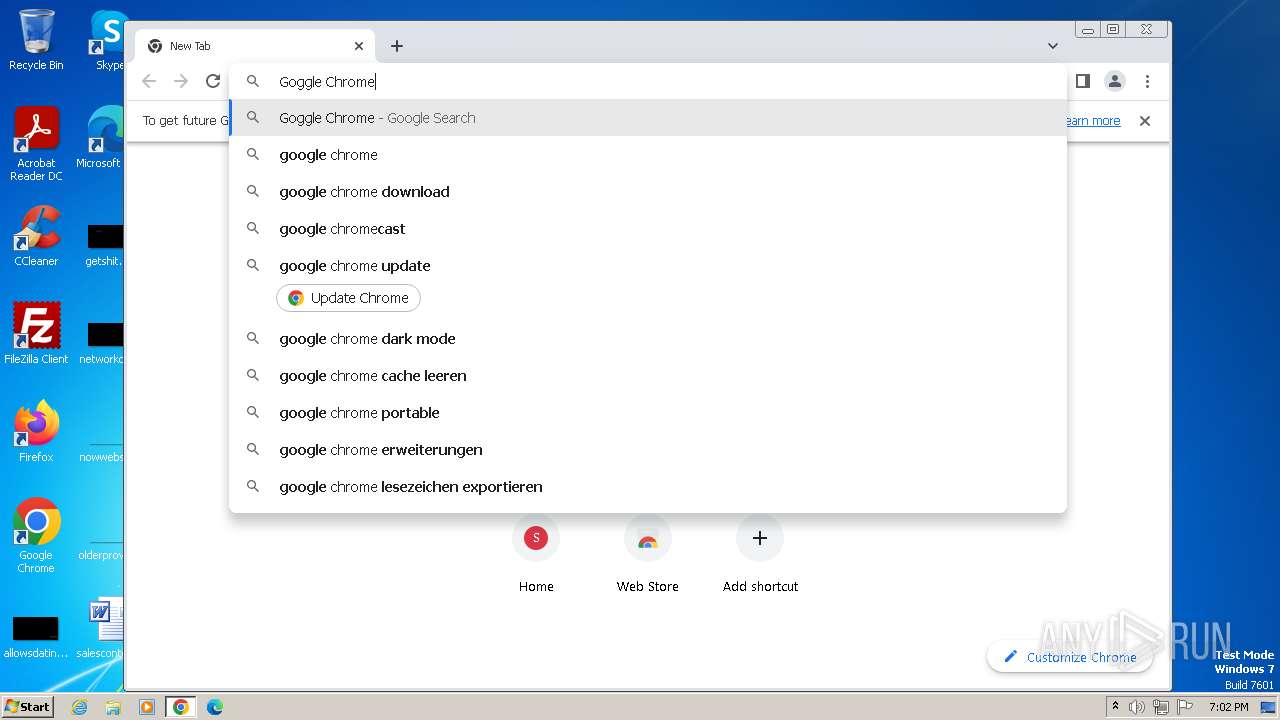1280x720 pixels.
Task: Open the Windows Start button
Action: 28,706
